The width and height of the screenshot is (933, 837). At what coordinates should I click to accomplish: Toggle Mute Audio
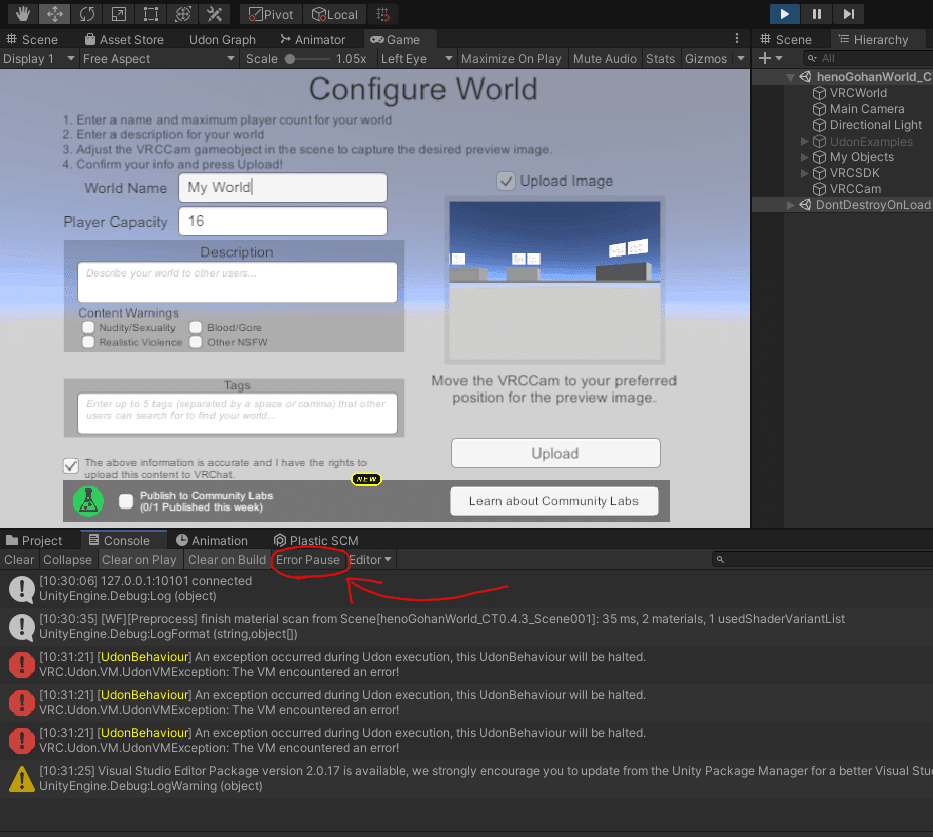pyautogui.click(x=605, y=59)
